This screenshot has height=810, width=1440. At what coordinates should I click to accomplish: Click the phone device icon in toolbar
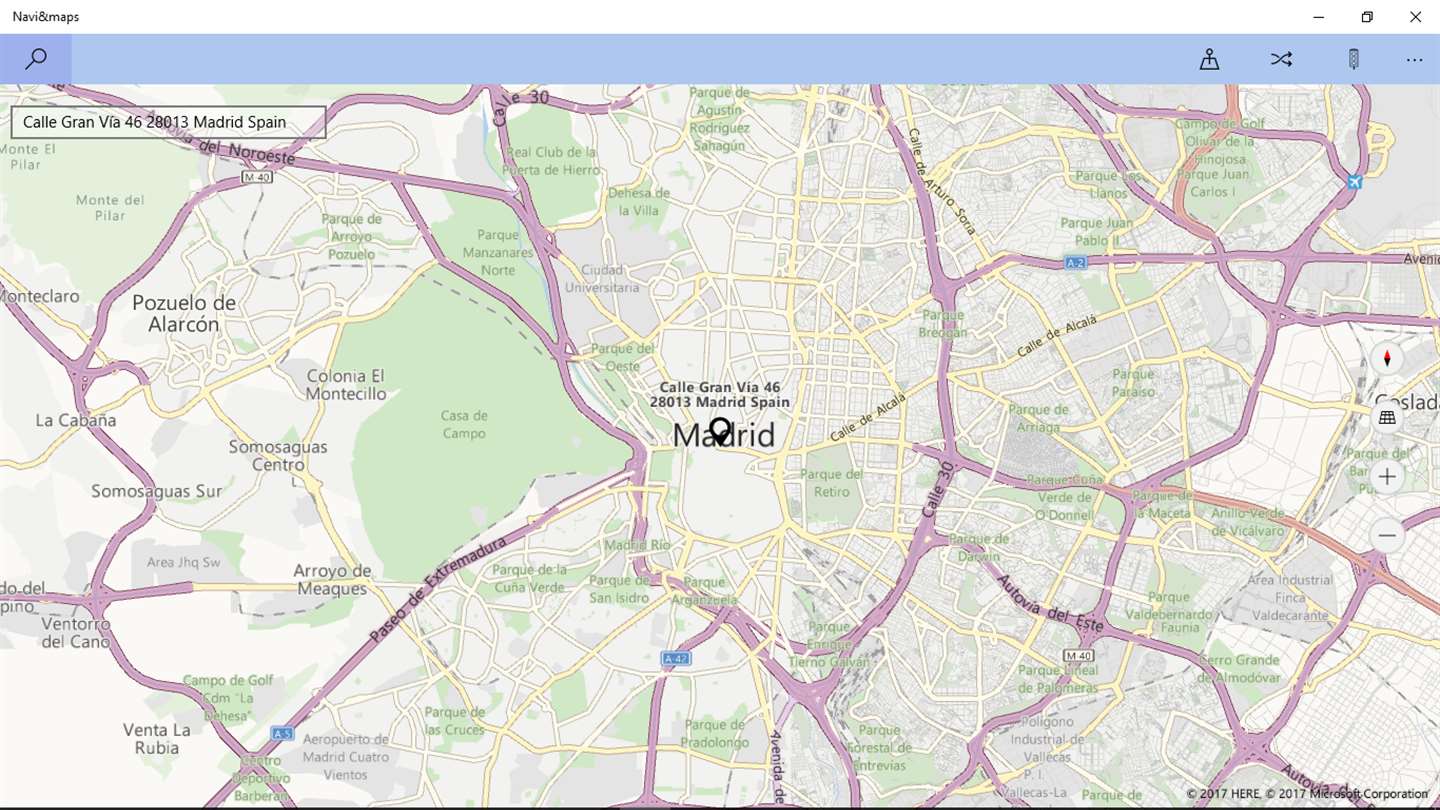click(x=1353, y=59)
